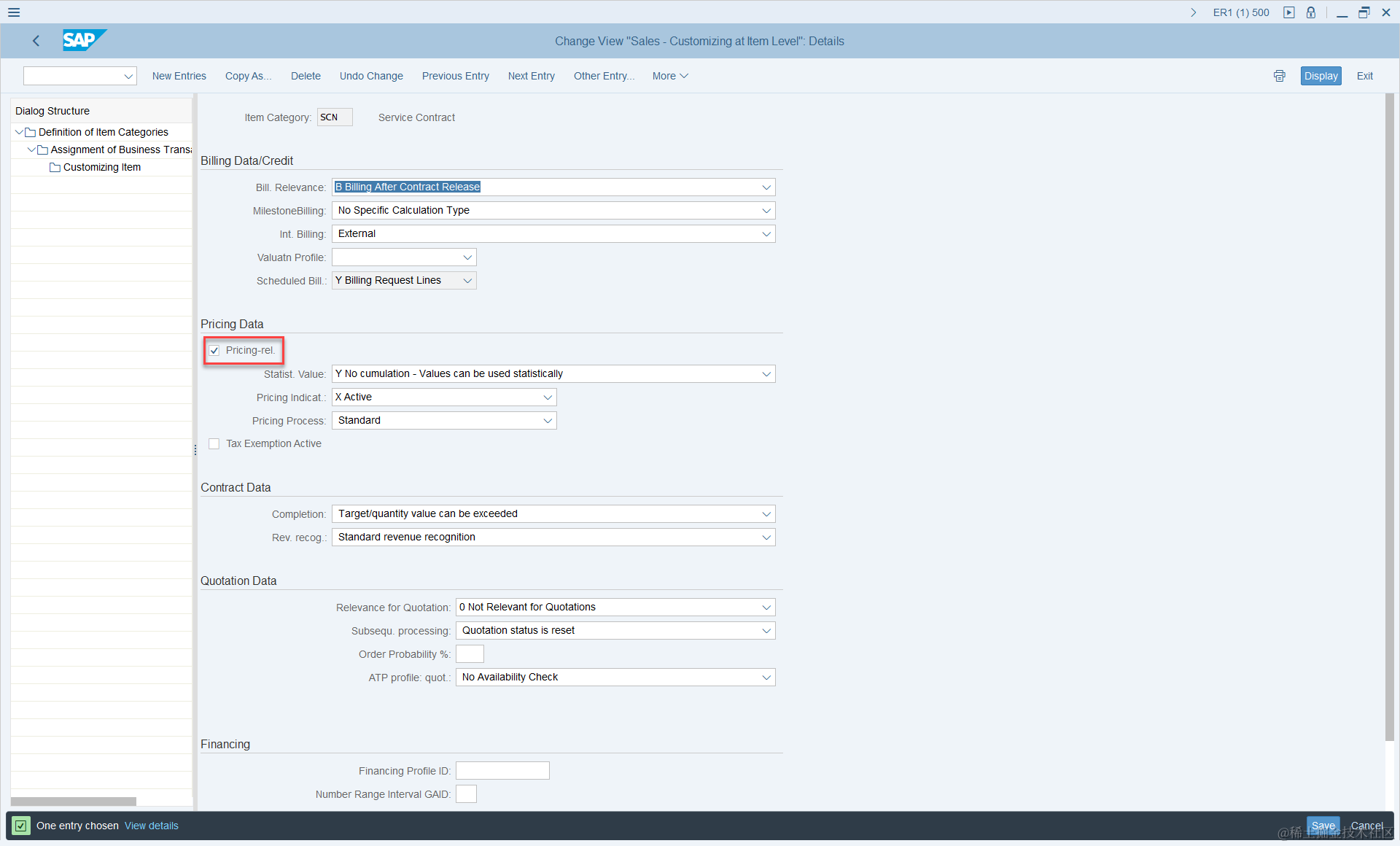The height and width of the screenshot is (846, 1400).
Task: Open the Pricing Indicat. dropdown
Action: click(548, 397)
